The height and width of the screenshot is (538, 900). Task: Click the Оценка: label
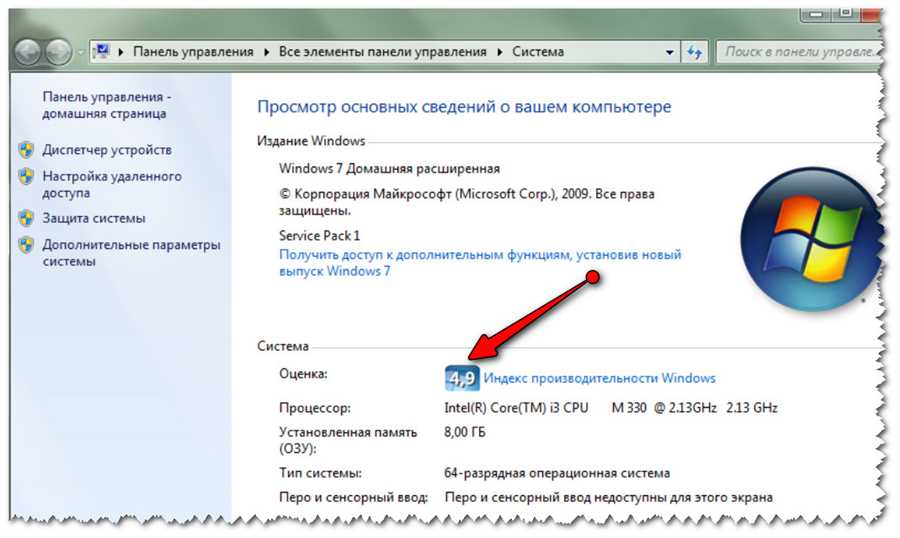[303, 374]
